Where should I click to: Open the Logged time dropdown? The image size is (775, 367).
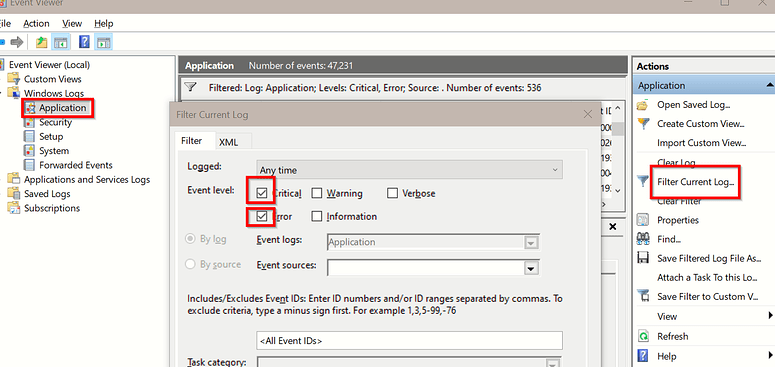coord(409,170)
